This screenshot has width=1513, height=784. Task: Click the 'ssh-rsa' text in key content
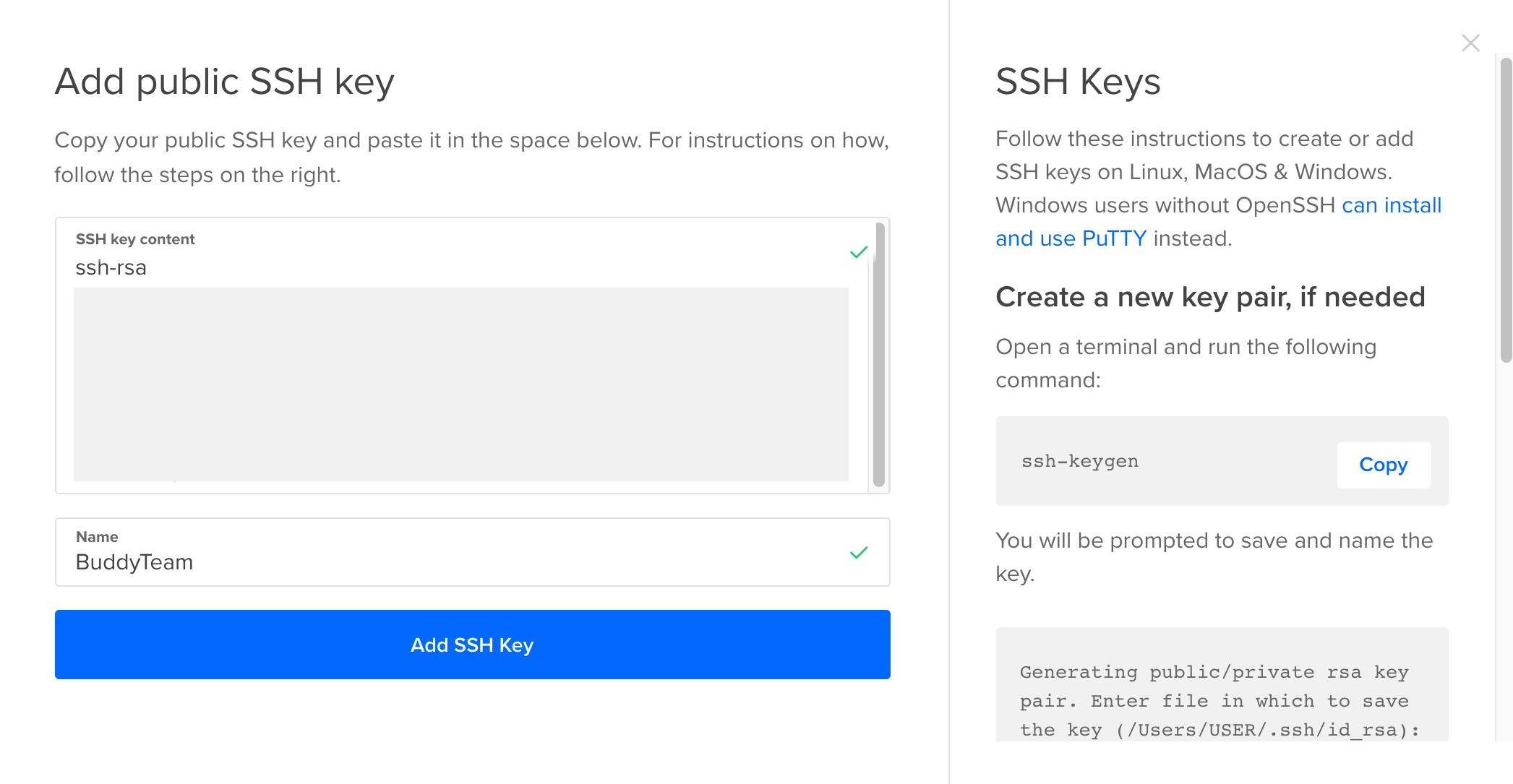[111, 267]
